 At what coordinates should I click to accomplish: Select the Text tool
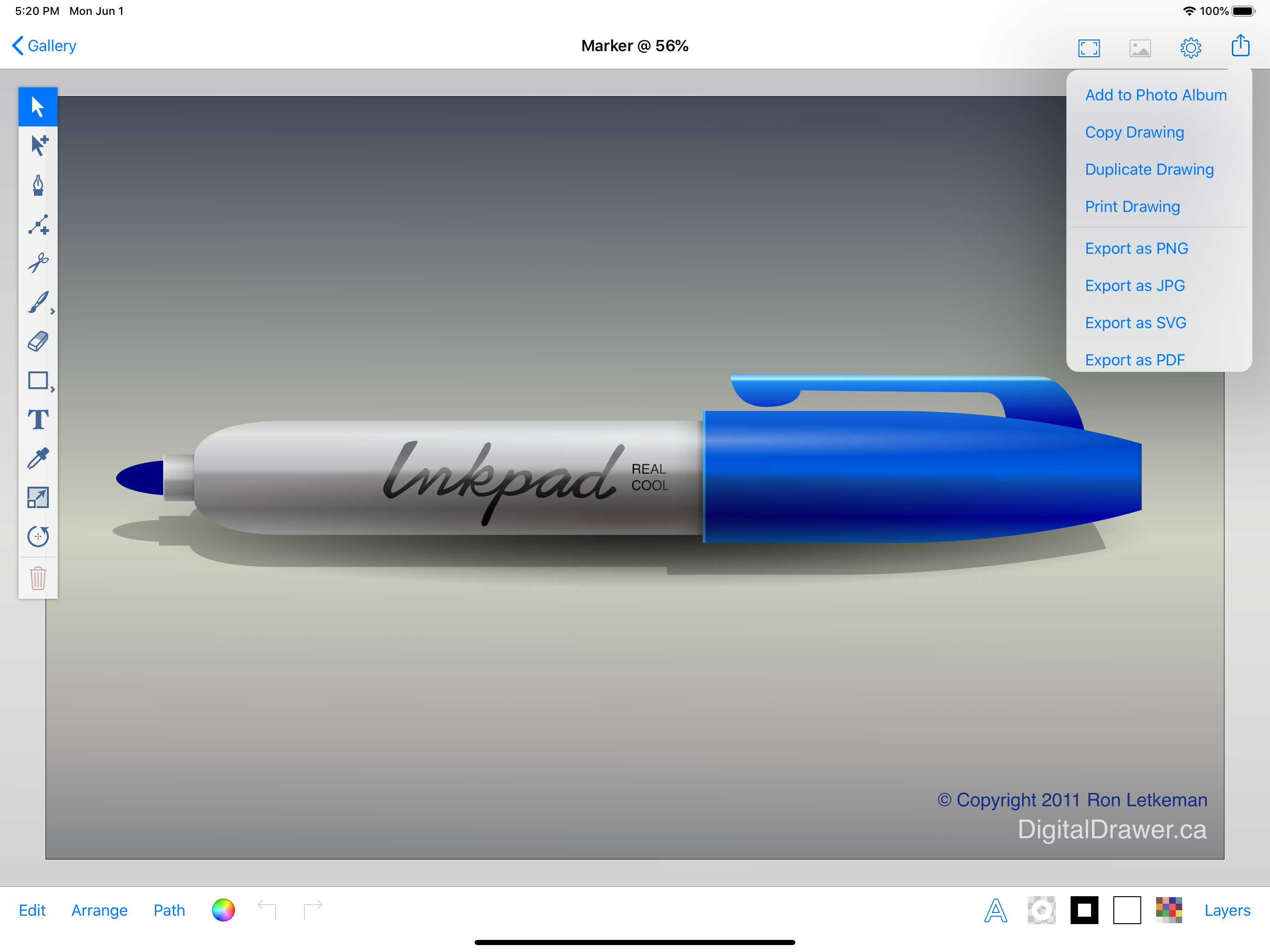click(x=38, y=420)
